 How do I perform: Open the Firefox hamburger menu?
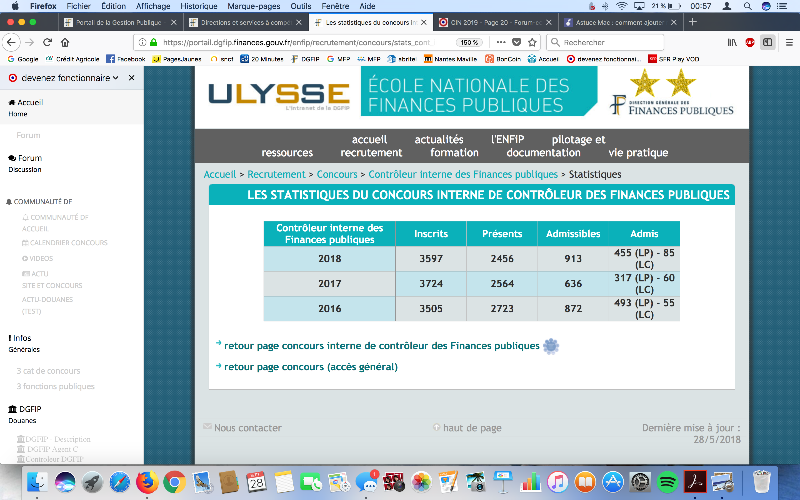(x=787, y=42)
